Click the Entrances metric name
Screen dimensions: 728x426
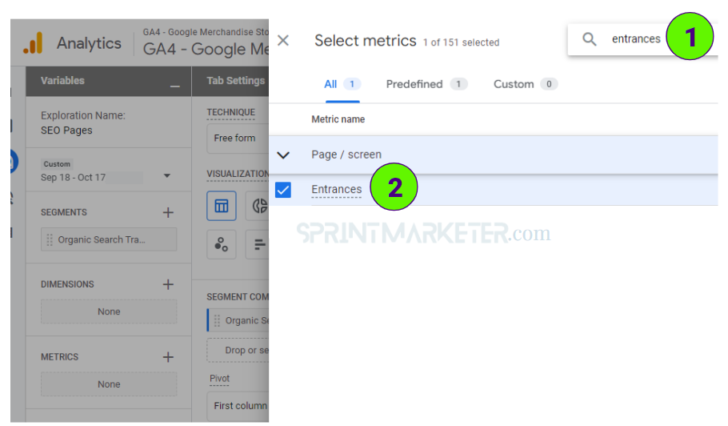click(336, 190)
